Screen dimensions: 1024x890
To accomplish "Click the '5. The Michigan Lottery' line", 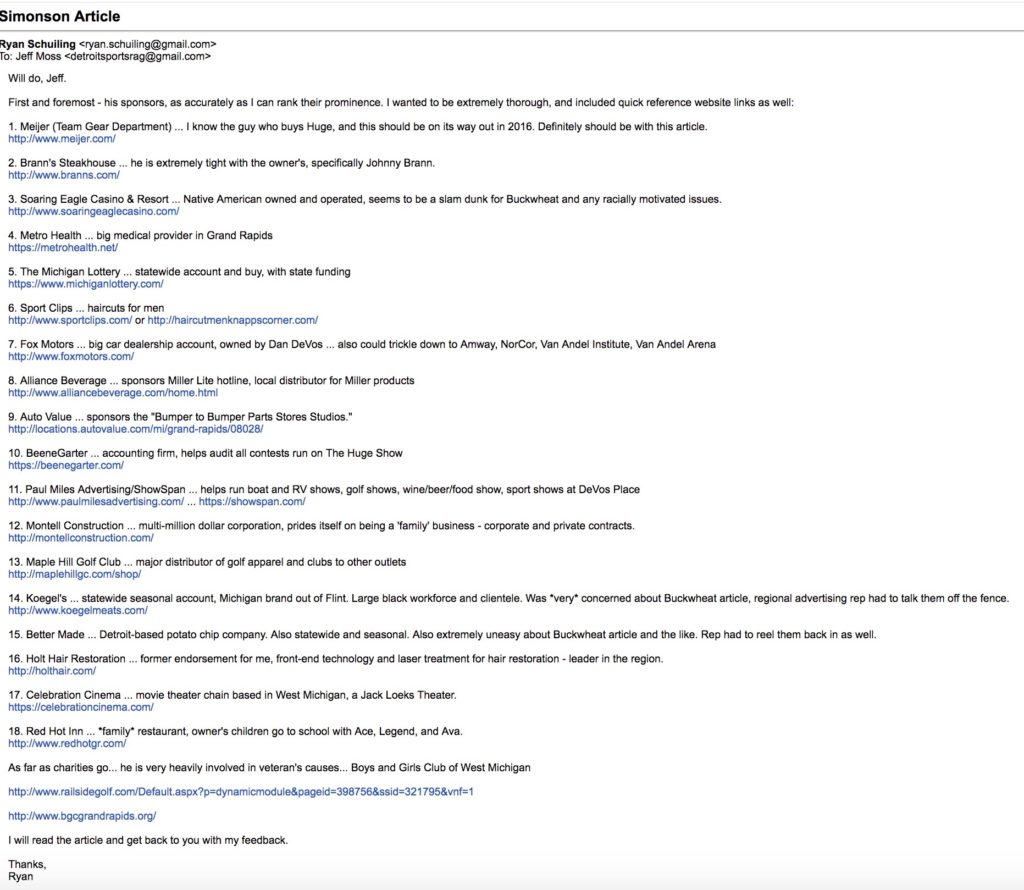I will (x=179, y=272).
